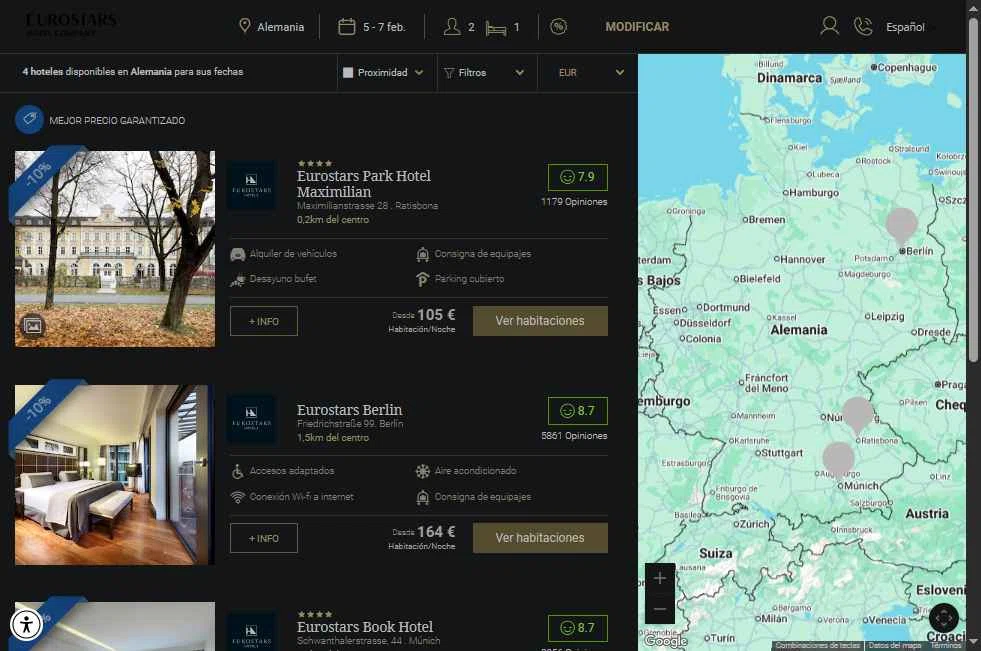Click the Wi-Fi connection icon
Viewport: 981px width, 651px height.
pos(237,497)
